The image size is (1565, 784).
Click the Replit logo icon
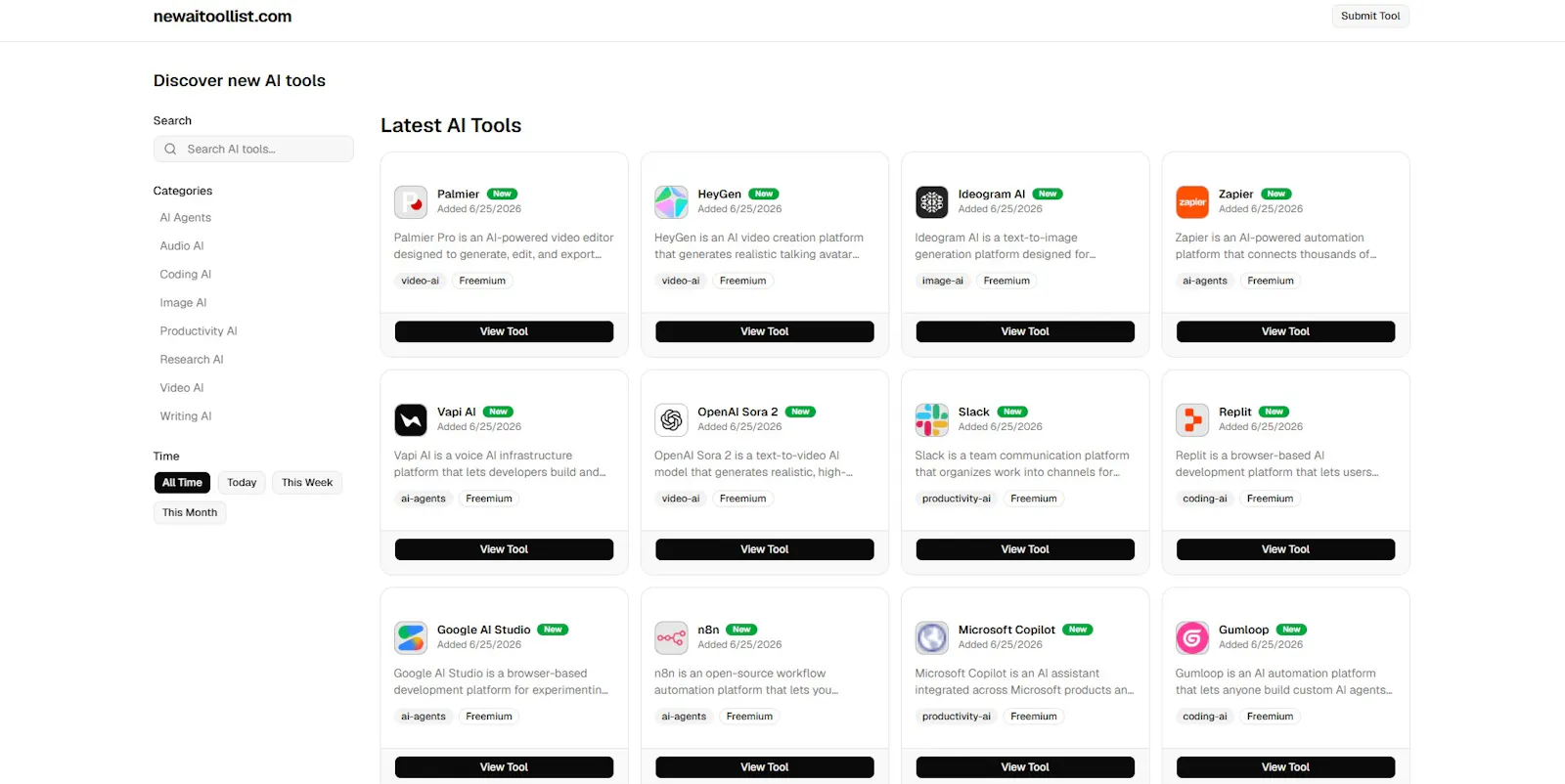1192,420
